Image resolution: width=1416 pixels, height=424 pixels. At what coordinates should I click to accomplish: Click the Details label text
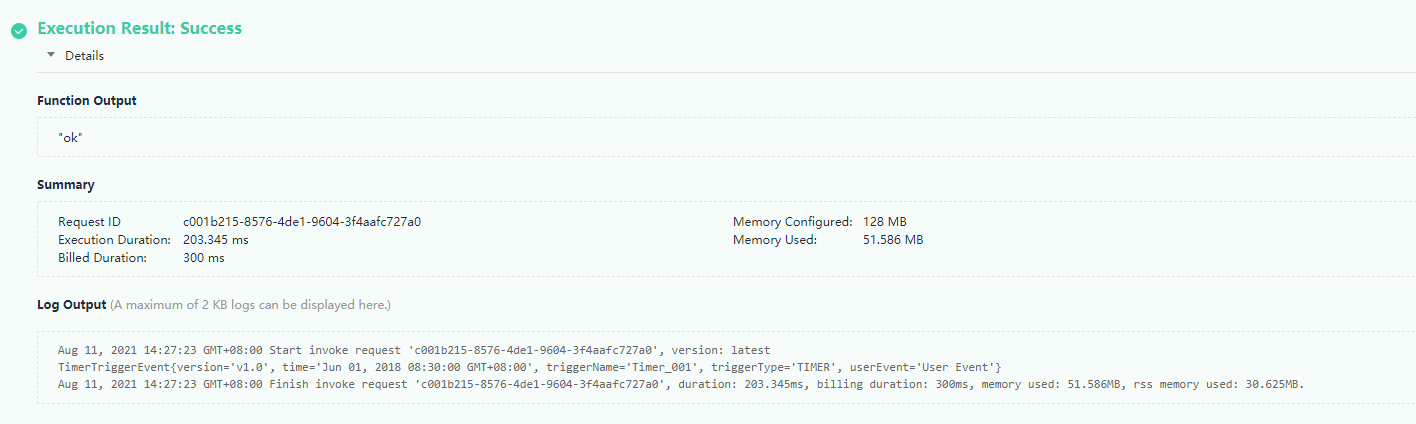[84, 56]
